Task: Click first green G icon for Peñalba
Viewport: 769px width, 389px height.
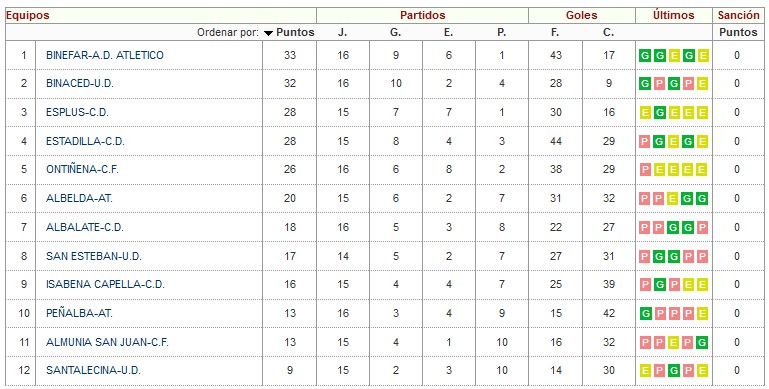Action: point(645,313)
